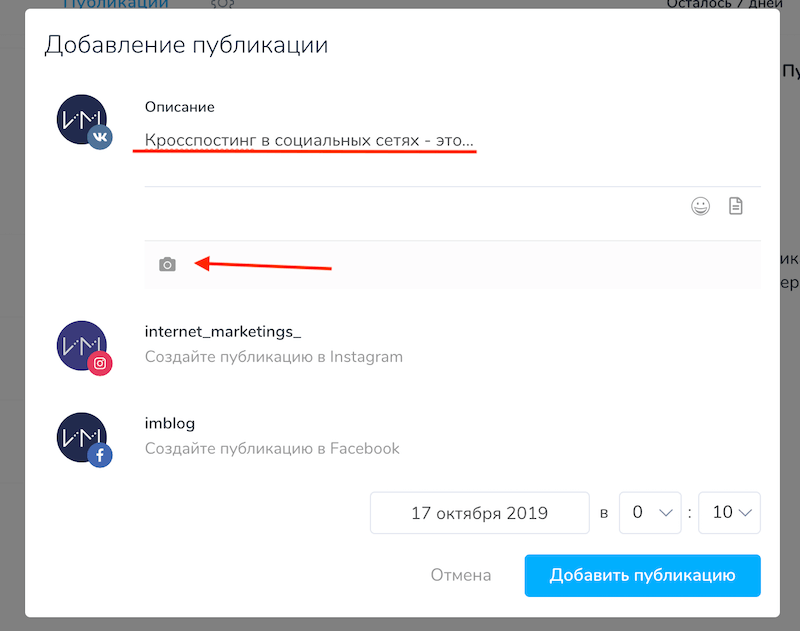Open the minutes dropdown showing 10
The width and height of the screenshot is (800, 631).
pos(729,512)
